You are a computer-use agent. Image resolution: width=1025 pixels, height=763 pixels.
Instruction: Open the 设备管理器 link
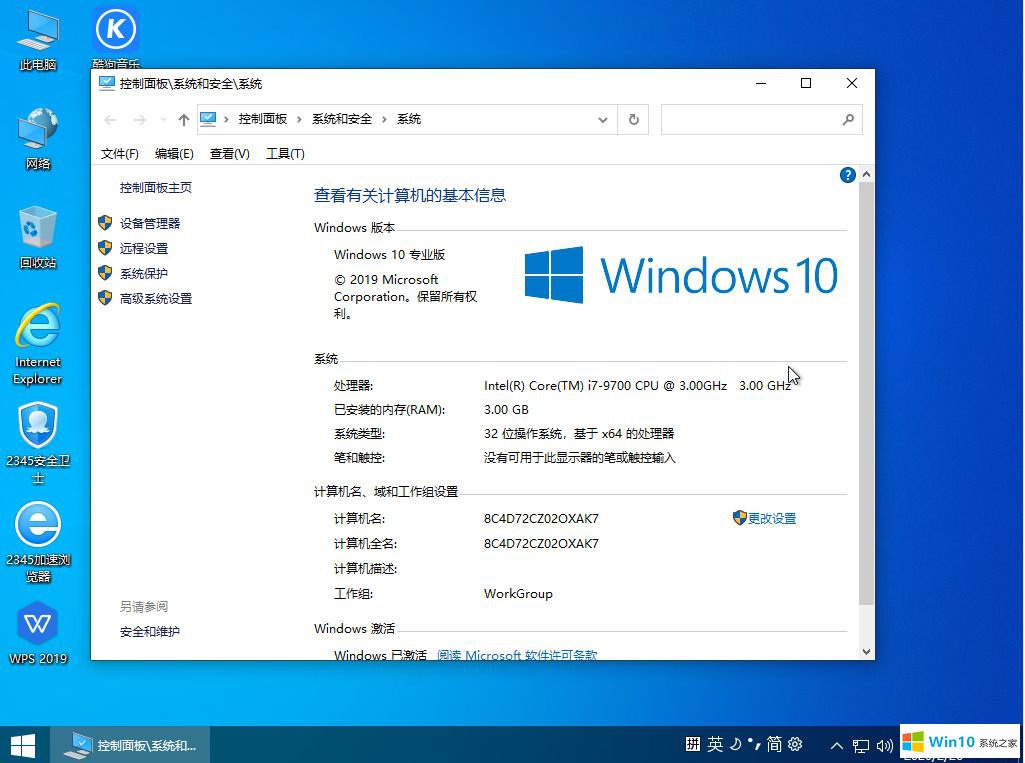(150, 224)
